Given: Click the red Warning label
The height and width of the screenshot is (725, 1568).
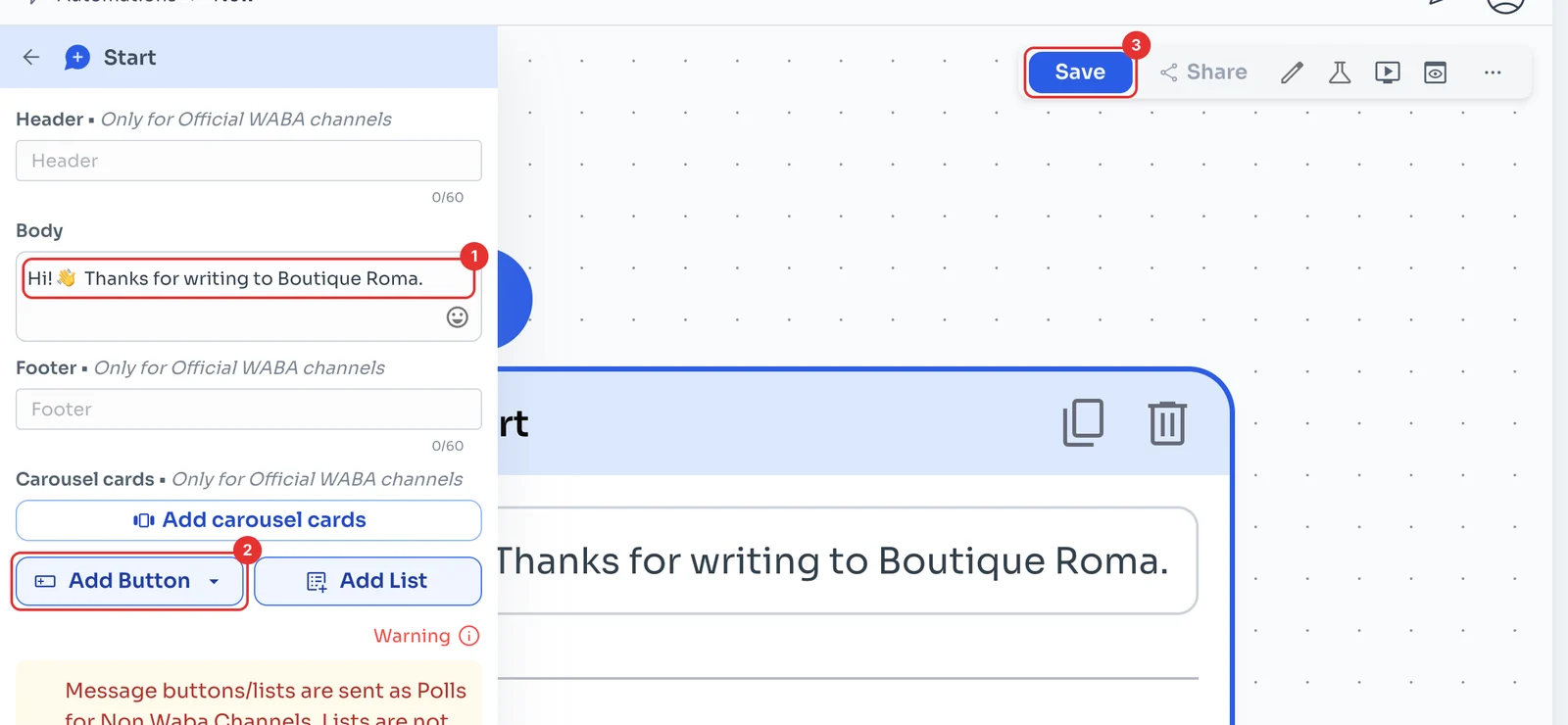Looking at the screenshot, I should 412,636.
